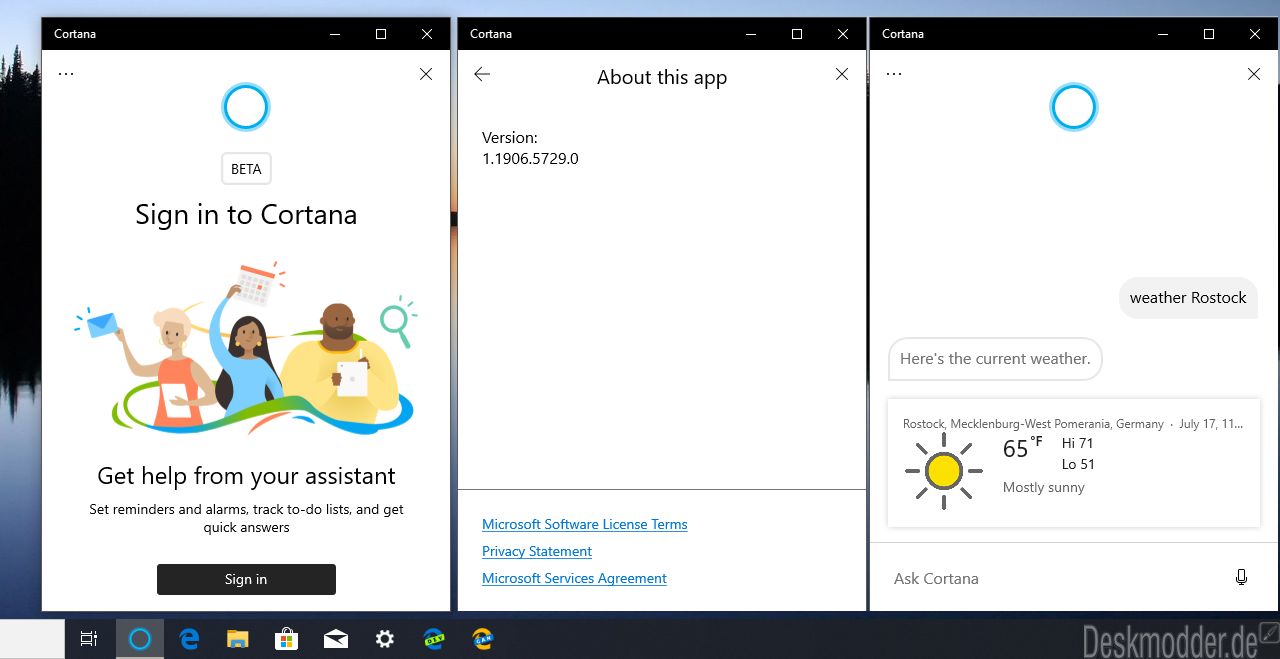Open the Microsoft Services Agreement link

[574, 578]
